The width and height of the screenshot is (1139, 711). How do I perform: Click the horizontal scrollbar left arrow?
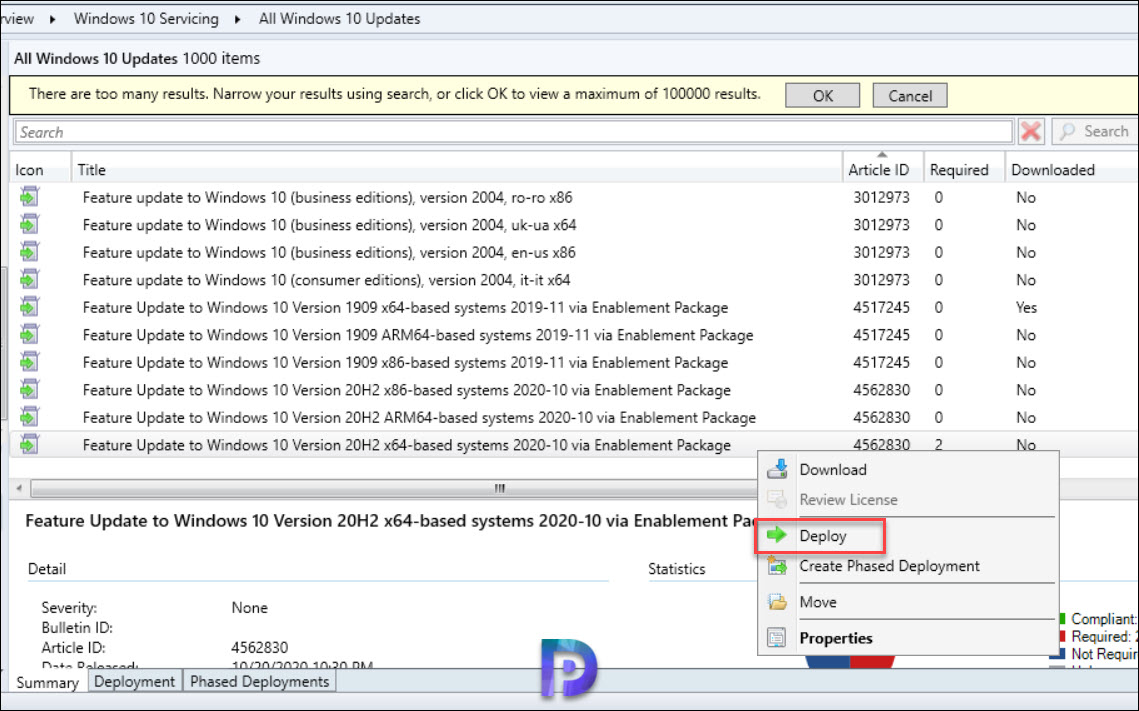[x=19, y=488]
